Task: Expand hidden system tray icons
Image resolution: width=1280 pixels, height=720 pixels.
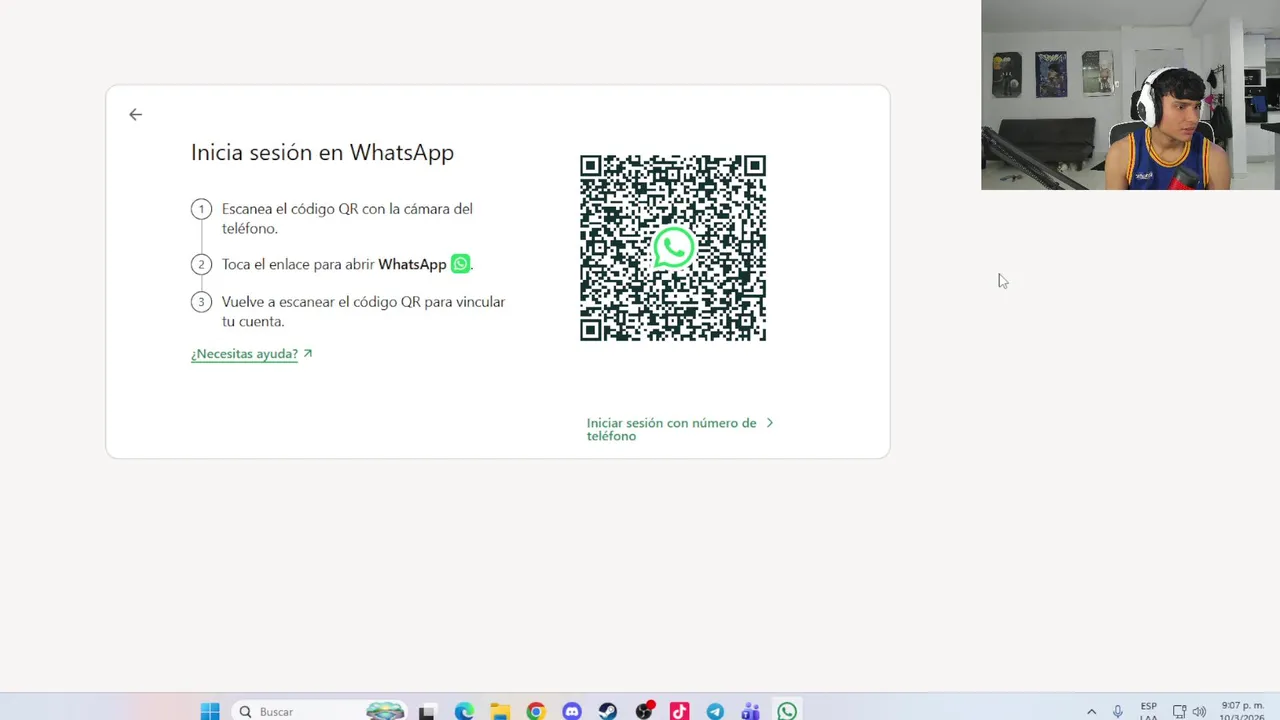Action: tap(1091, 712)
